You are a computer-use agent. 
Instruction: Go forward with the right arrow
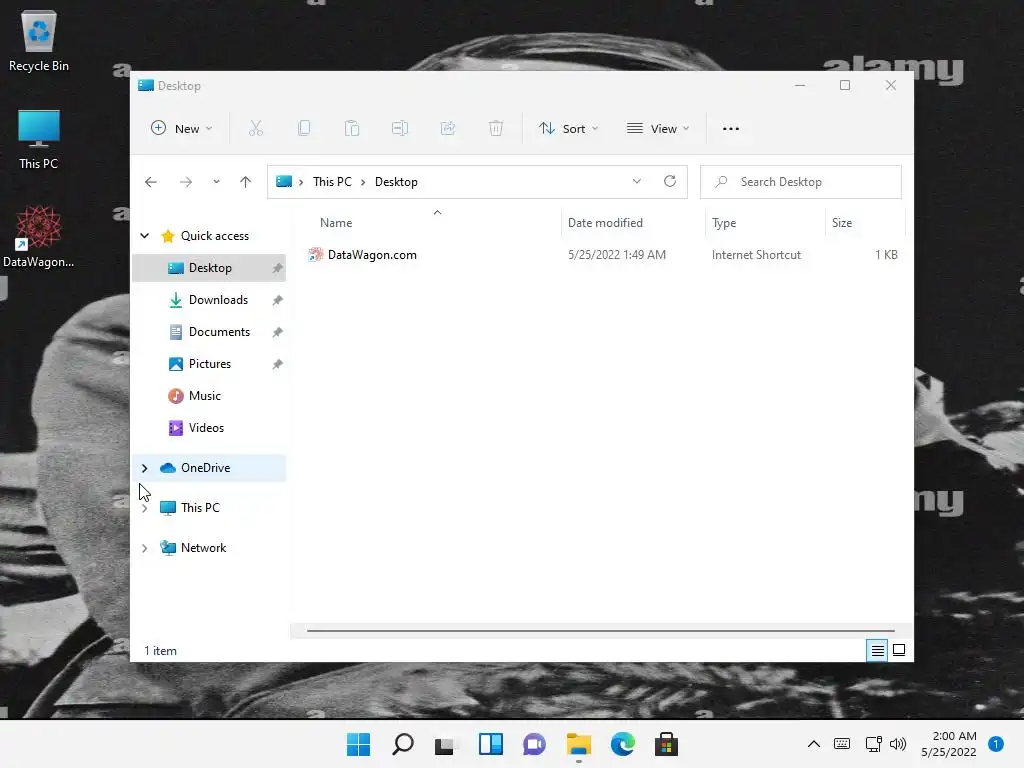(186, 182)
